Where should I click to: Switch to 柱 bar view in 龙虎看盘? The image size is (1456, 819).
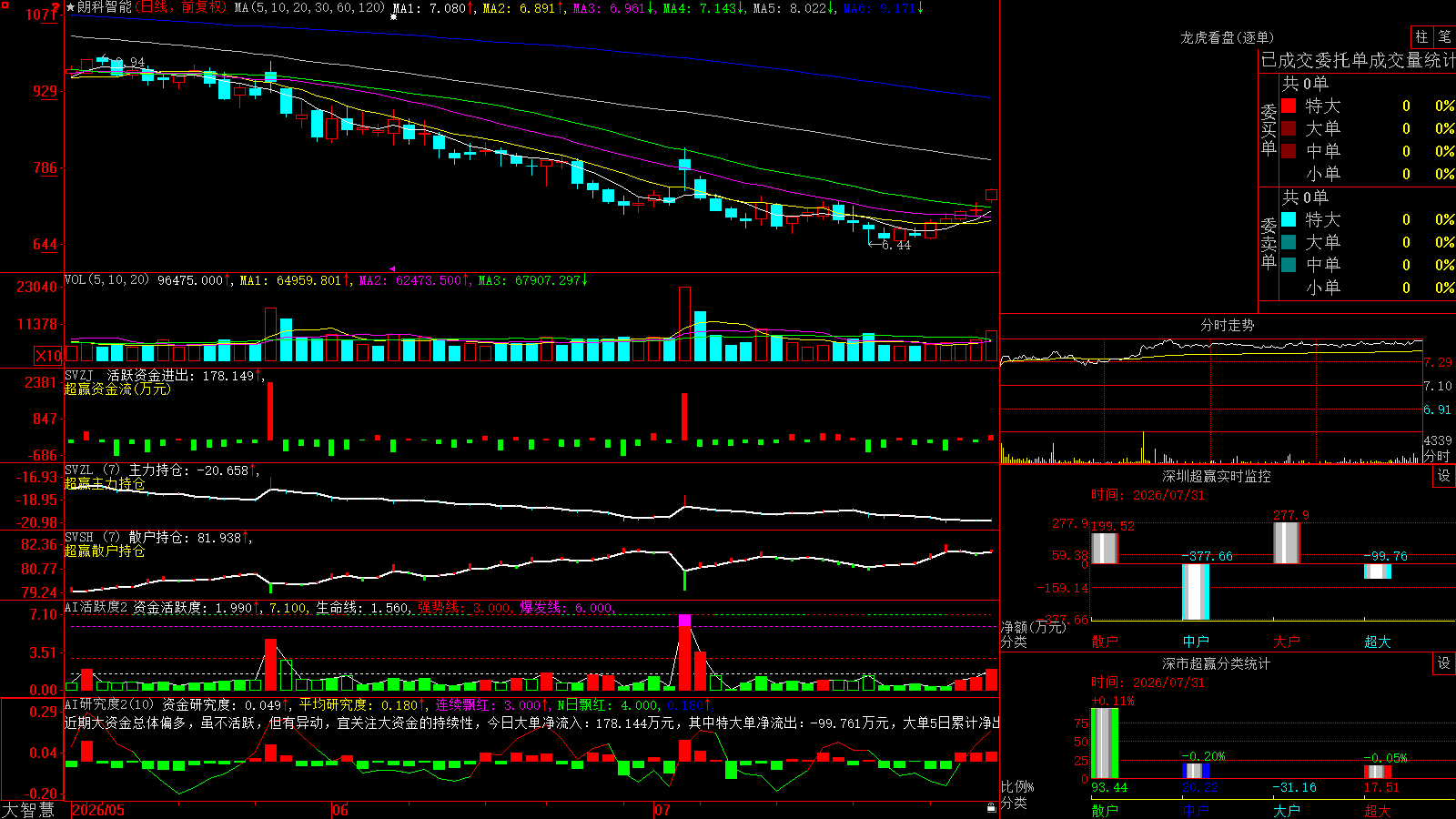(1421, 37)
